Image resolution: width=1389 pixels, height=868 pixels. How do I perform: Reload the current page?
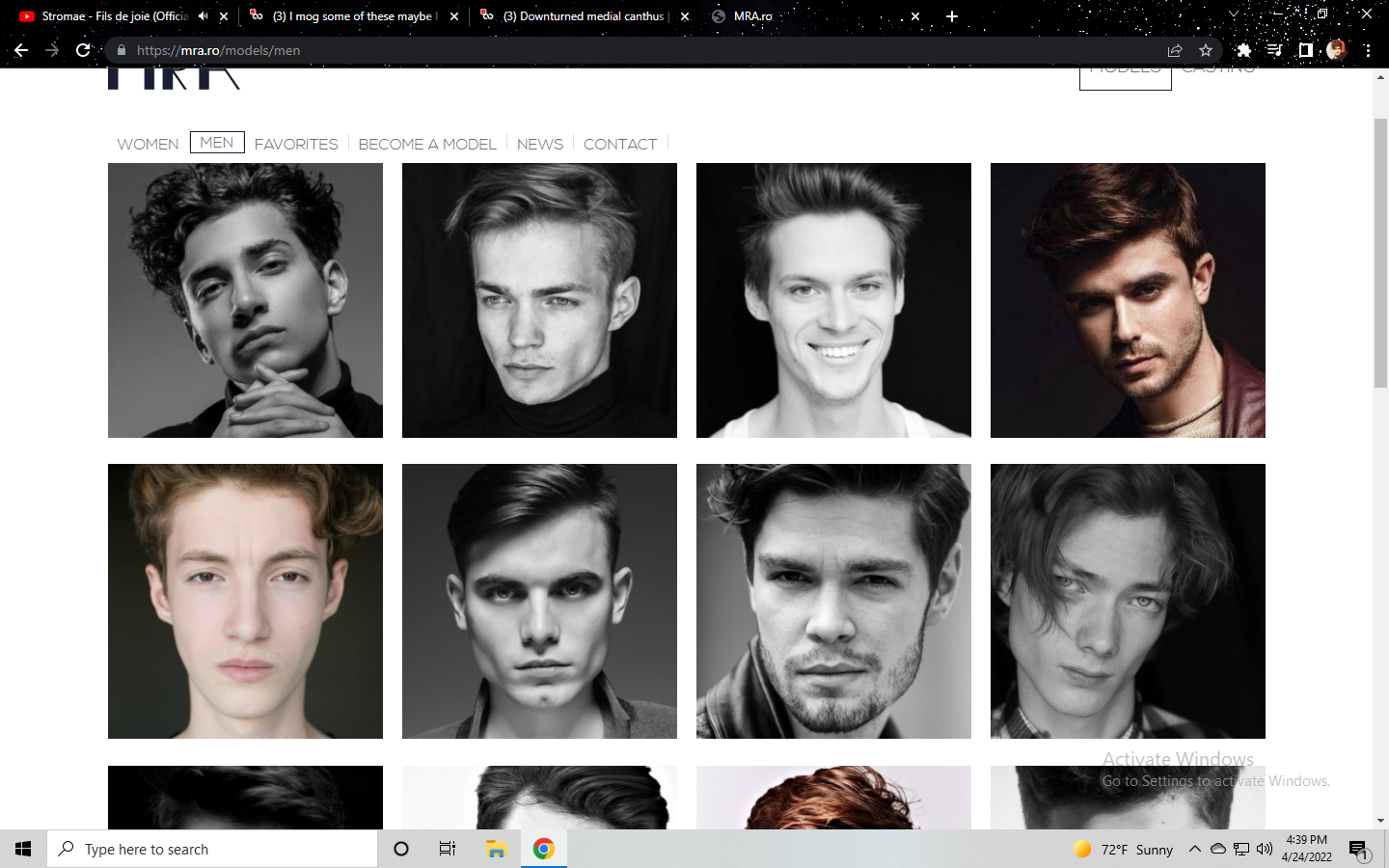coord(83,50)
